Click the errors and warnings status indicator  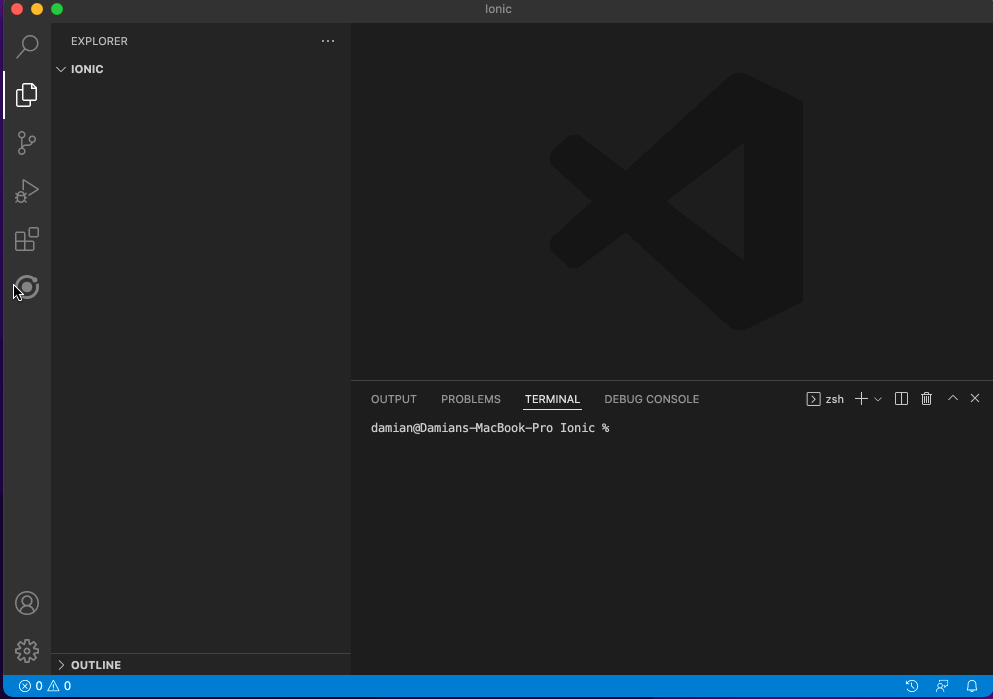click(45, 686)
